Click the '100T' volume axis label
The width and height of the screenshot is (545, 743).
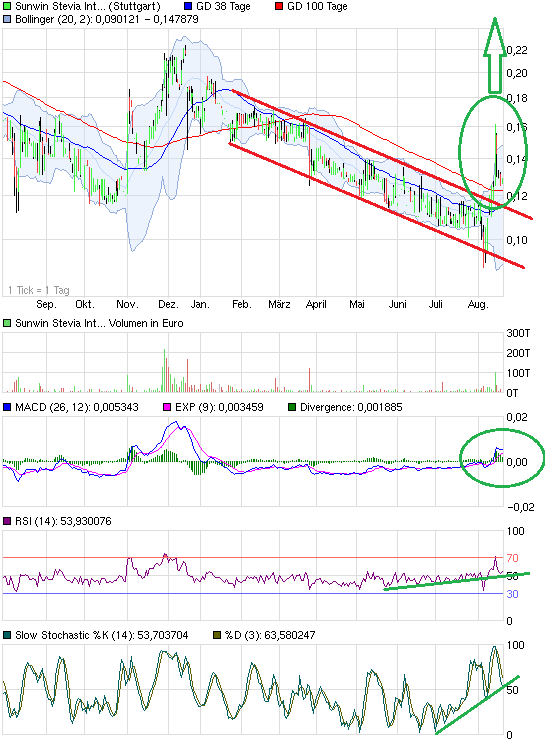click(518, 373)
